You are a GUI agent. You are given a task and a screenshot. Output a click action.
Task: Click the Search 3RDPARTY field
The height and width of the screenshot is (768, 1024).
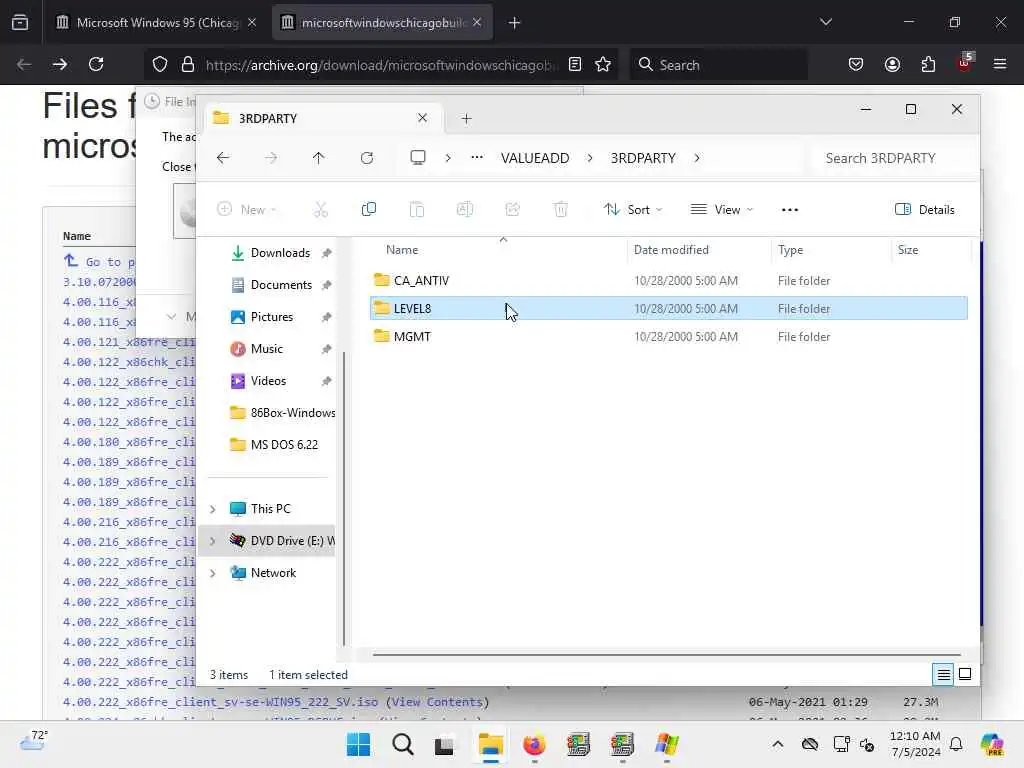893,158
